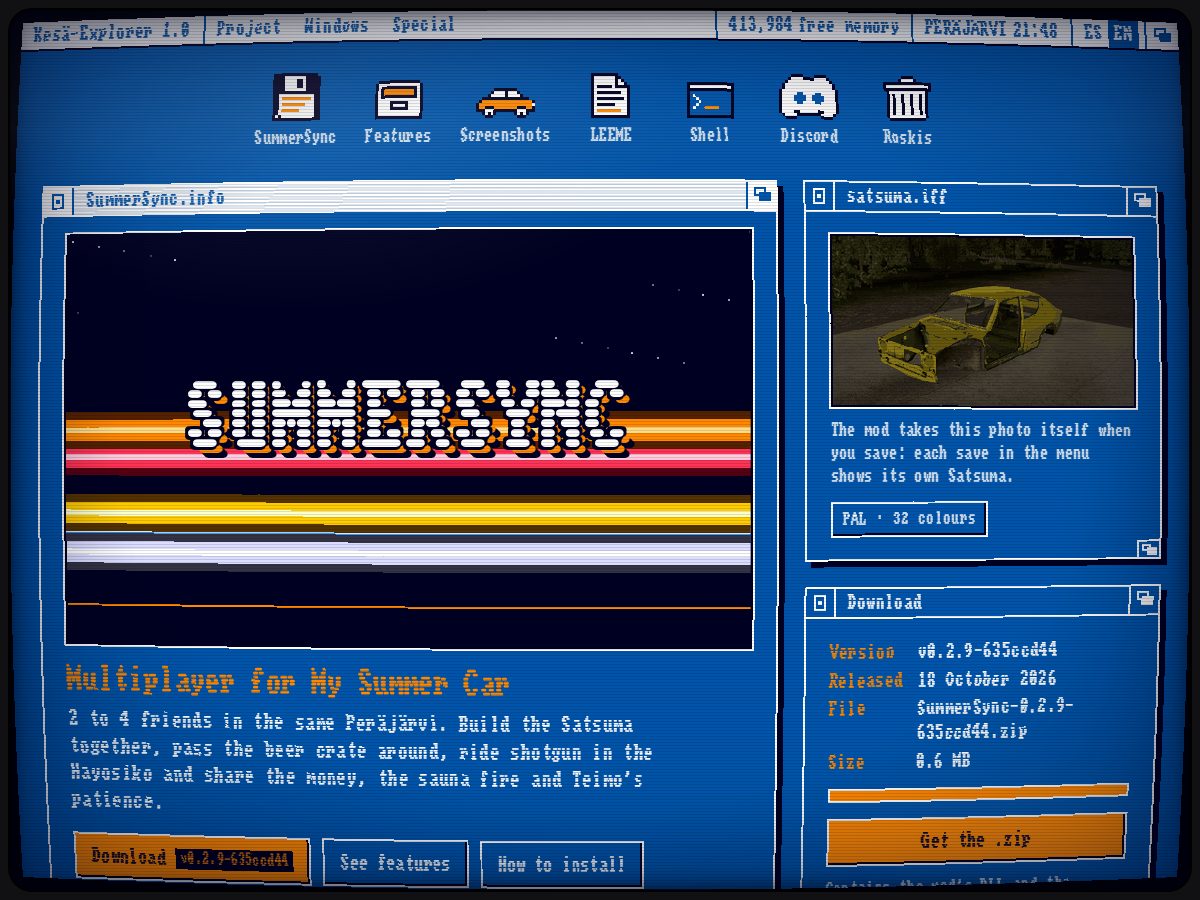Screen dimensions: 1200x900
Task: Open the Special menu
Action: [423, 24]
